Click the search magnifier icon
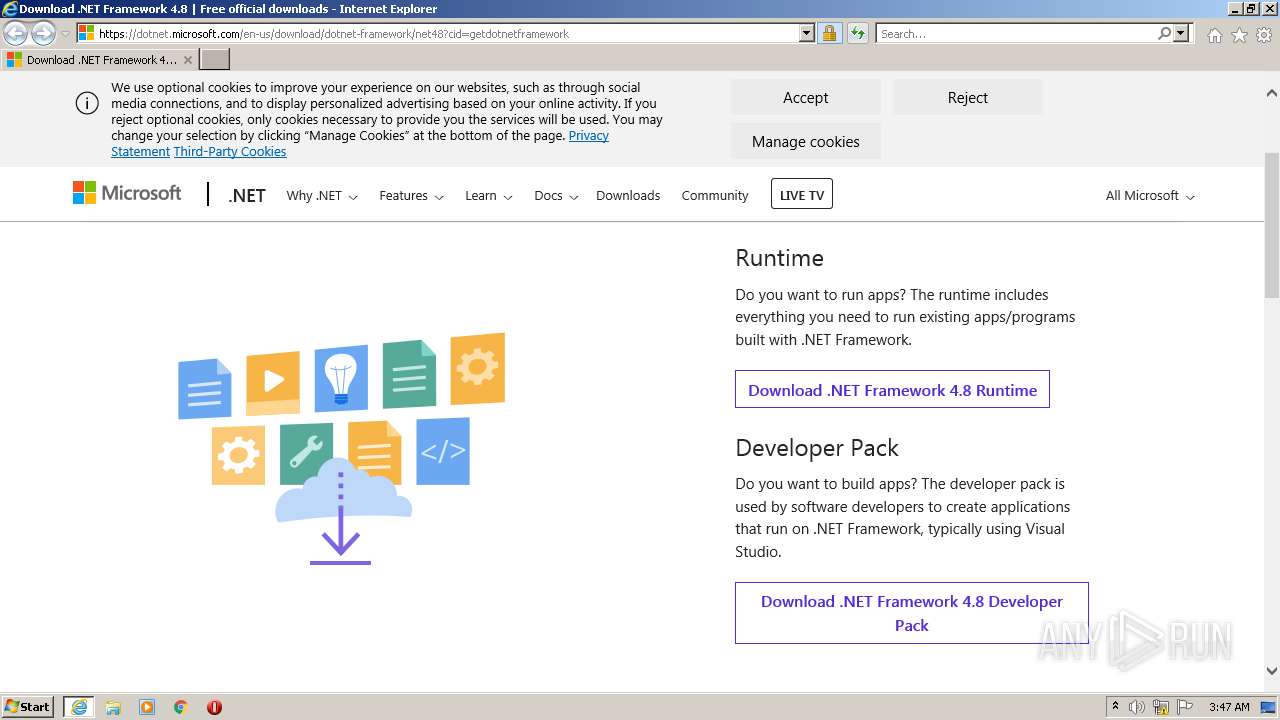The height and width of the screenshot is (720, 1280). 1164,34
